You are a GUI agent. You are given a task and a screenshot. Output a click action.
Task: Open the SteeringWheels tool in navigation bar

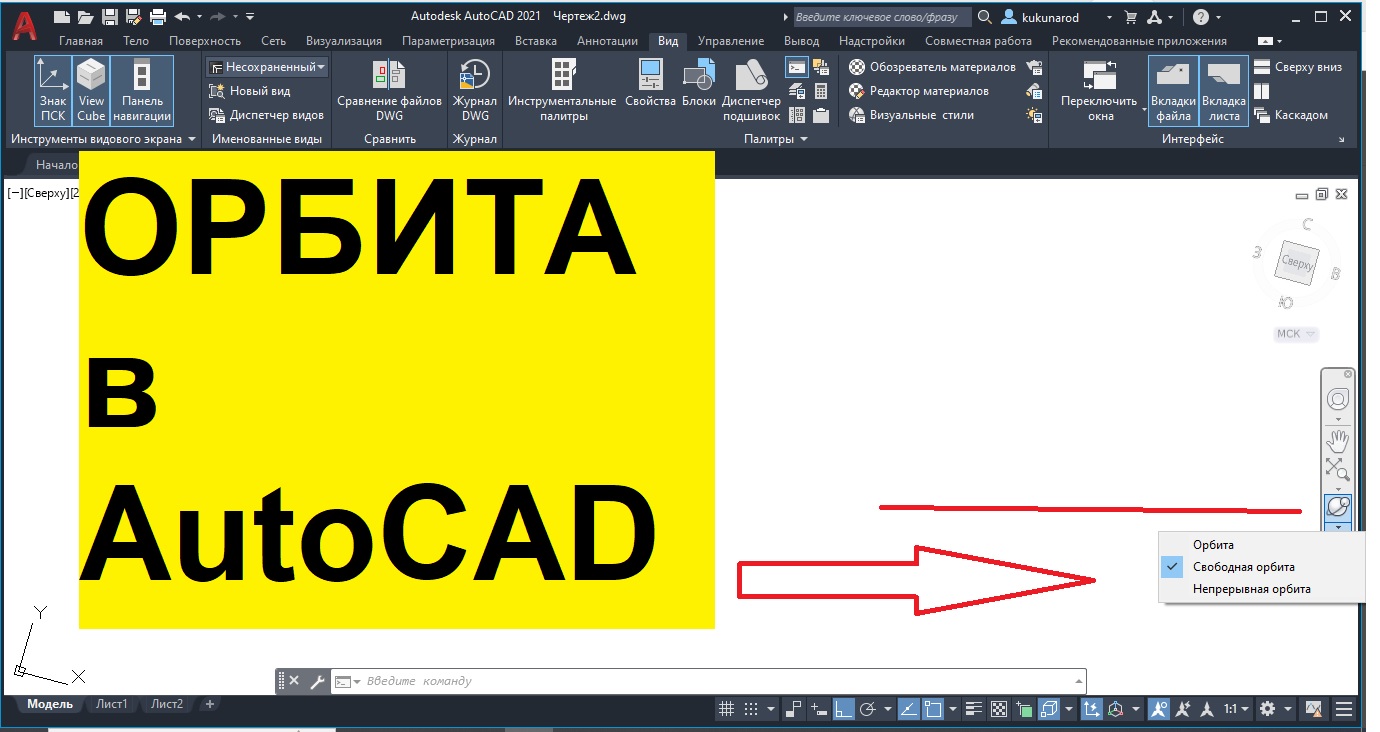pos(1337,399)
